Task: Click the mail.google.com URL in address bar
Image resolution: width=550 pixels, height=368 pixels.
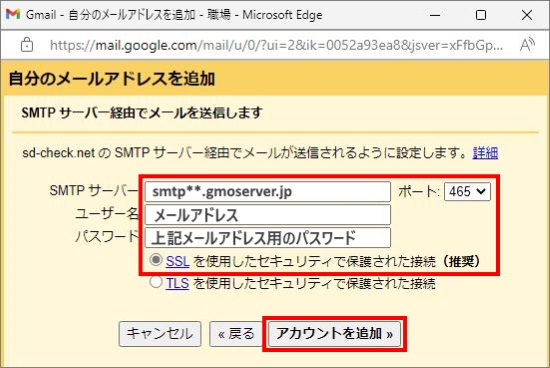Action: (276, 45)
